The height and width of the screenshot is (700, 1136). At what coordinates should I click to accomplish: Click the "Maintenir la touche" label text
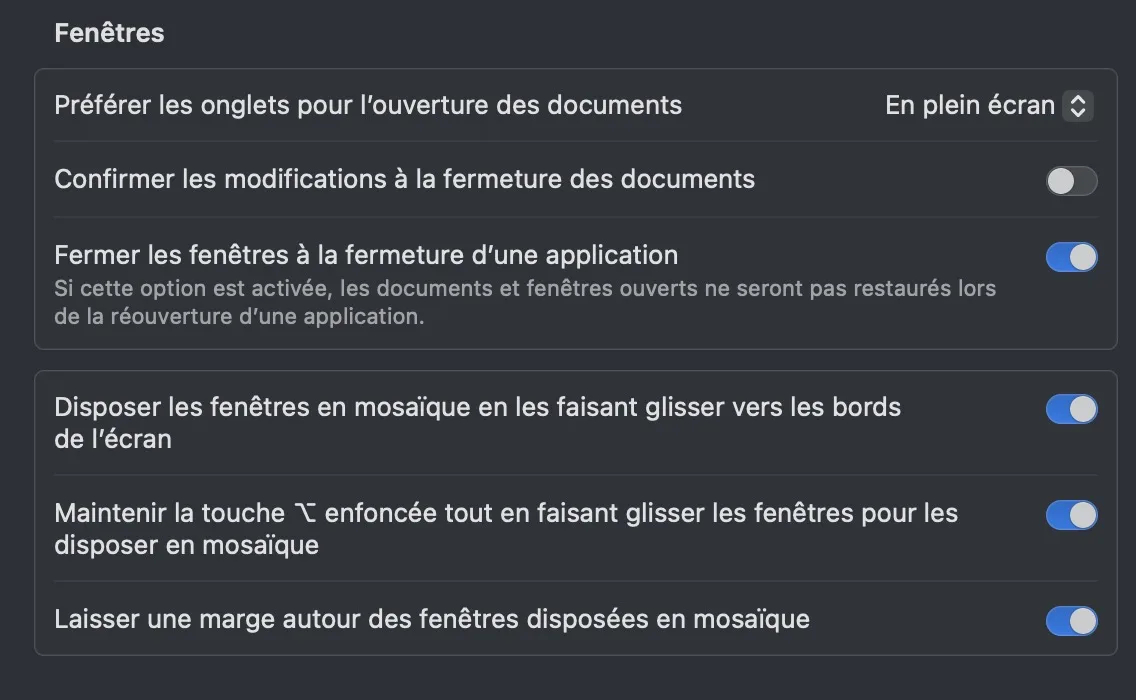coord(169,514)
